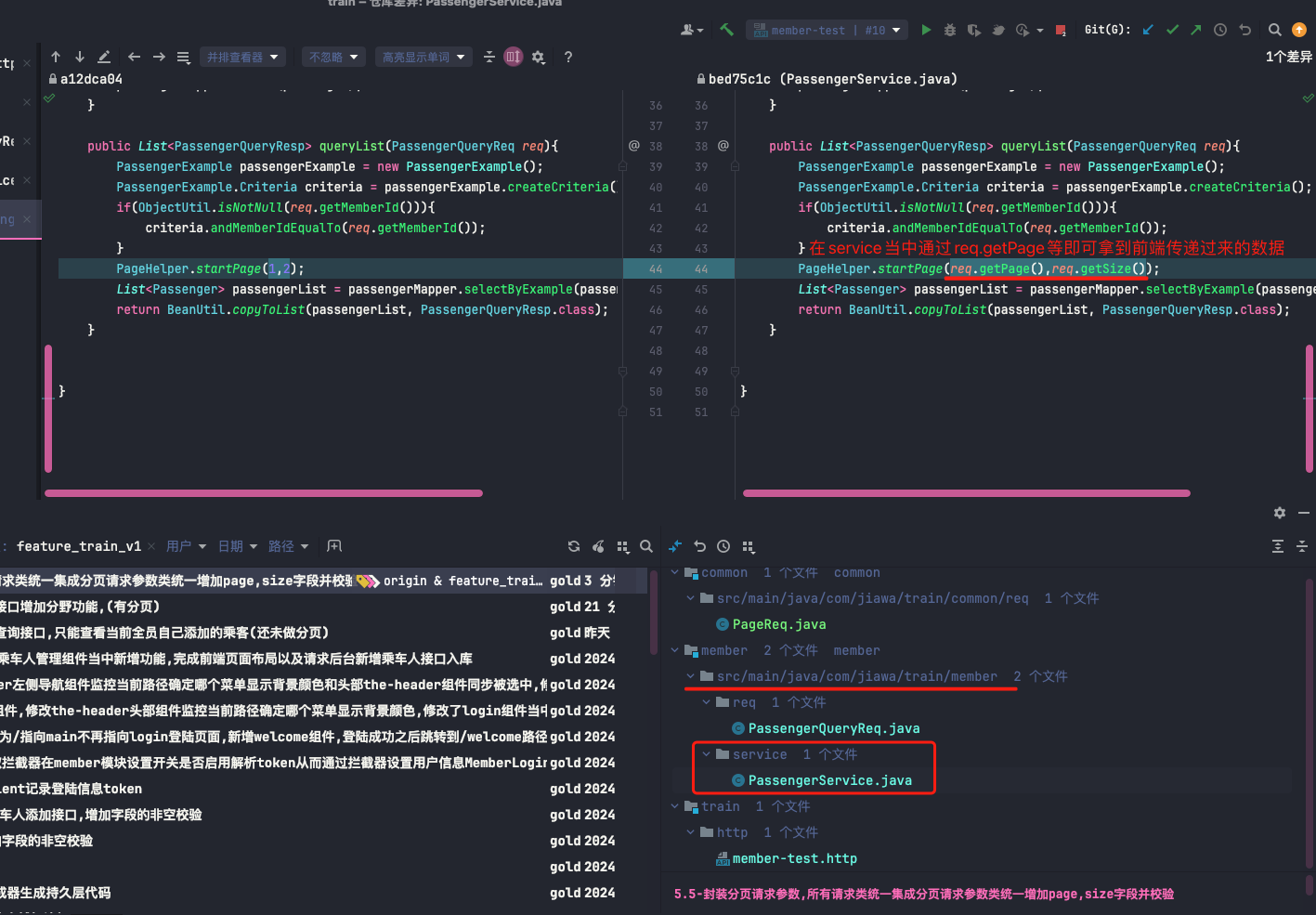Screen dimensions: 1316x915
Task: Click the show diff arrows icon
Action: 675,546
